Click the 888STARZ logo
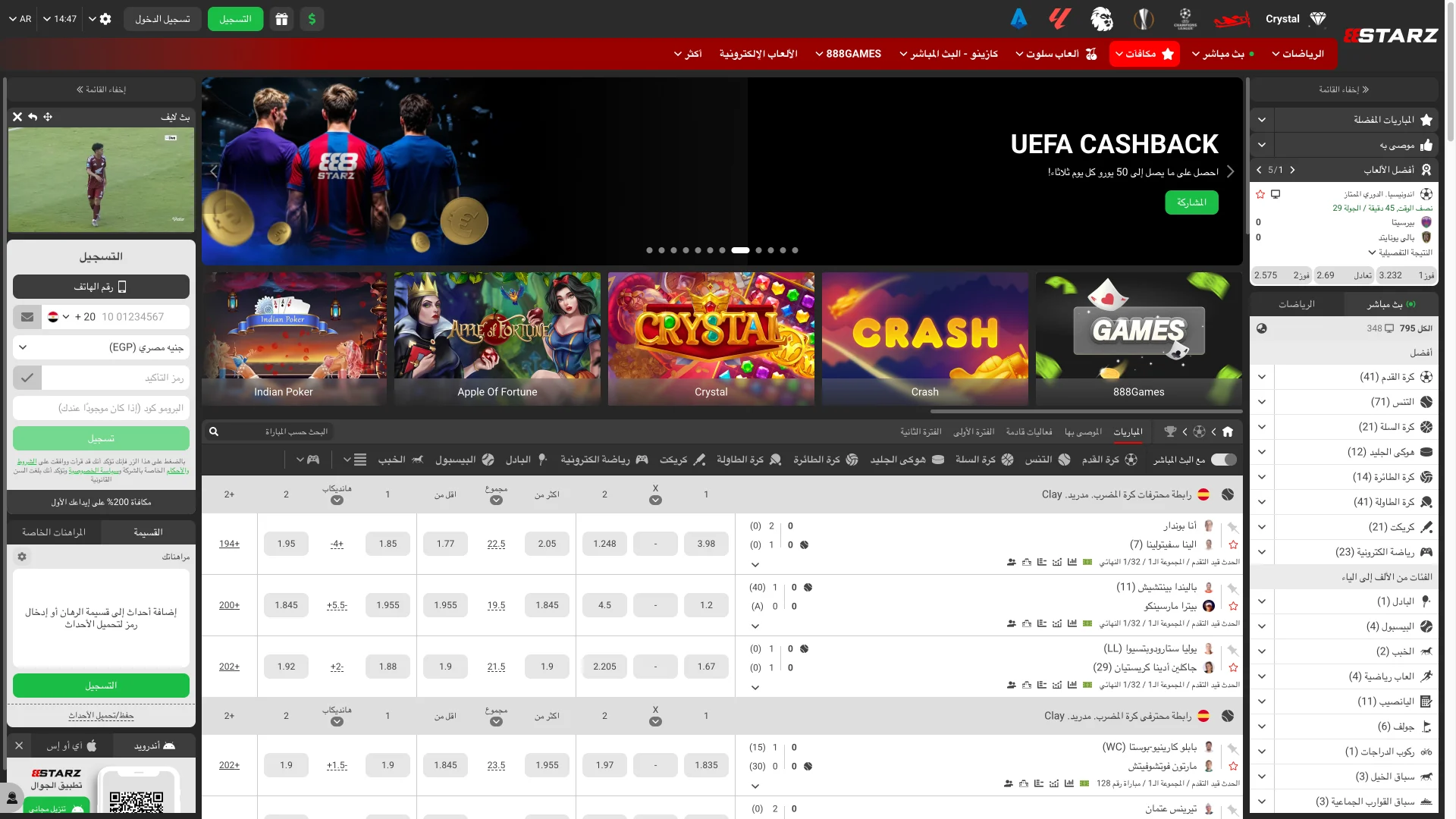The image size is (1456, 819). tap(1391, 35)
